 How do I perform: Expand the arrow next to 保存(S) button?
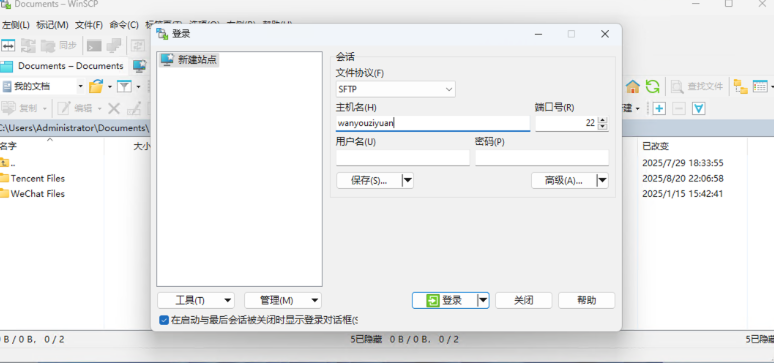click(408, 180)
